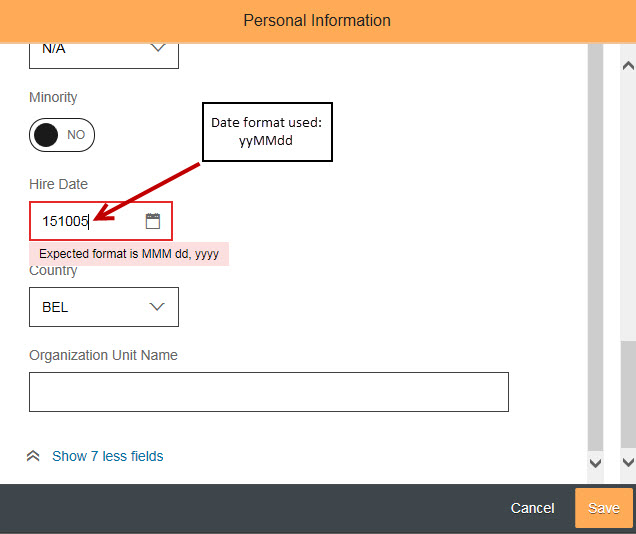Click the outer scrollbar down arrow
This screenshot has width=636, height=534.
click(x=628, y=462)
